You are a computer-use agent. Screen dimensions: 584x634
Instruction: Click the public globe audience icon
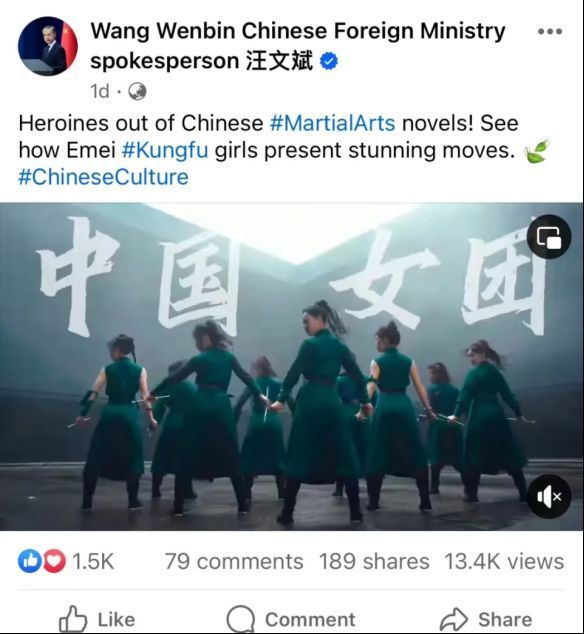coord(137,91)
